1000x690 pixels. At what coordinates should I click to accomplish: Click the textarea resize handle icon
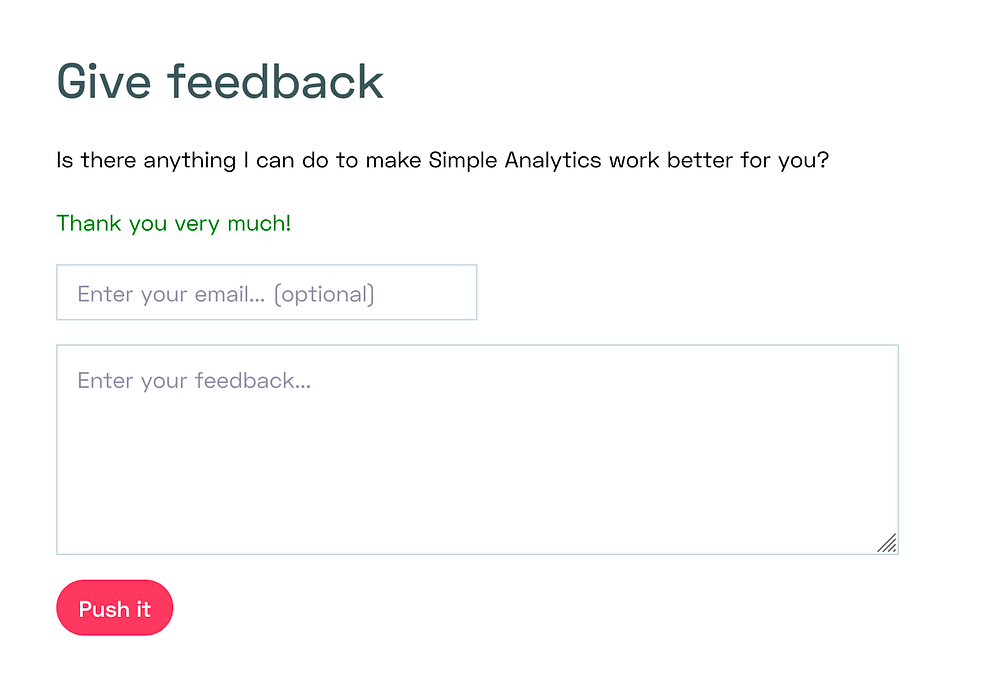coord(887,543)
